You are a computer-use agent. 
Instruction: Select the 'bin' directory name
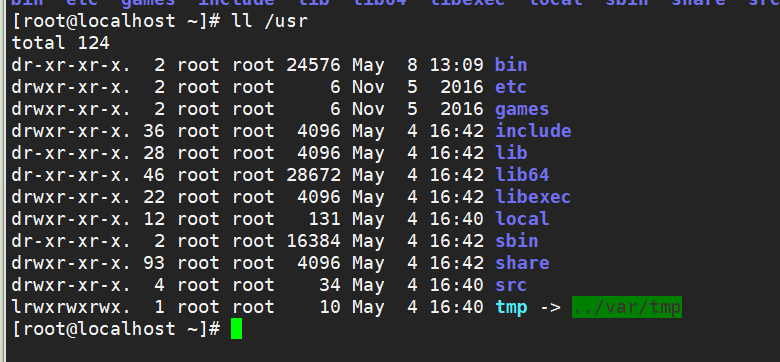pyautogui.click(x=511, y=65)
